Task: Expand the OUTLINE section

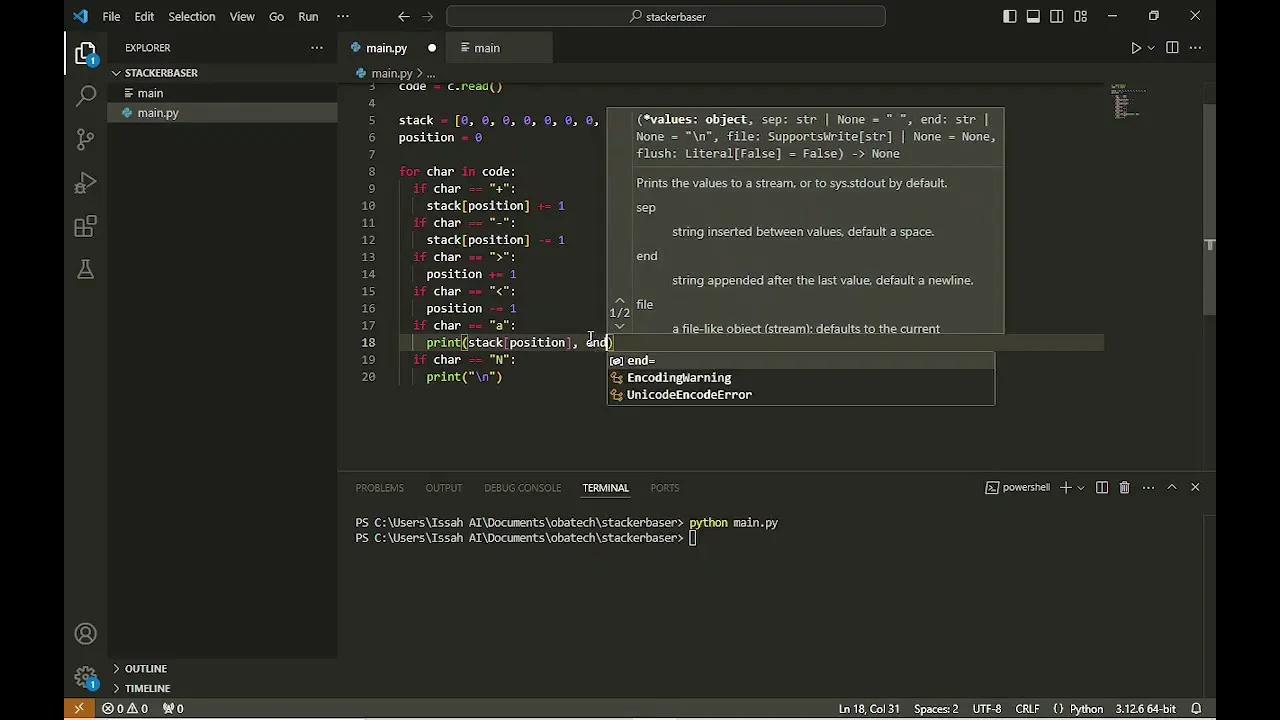Action: point(145,668)
